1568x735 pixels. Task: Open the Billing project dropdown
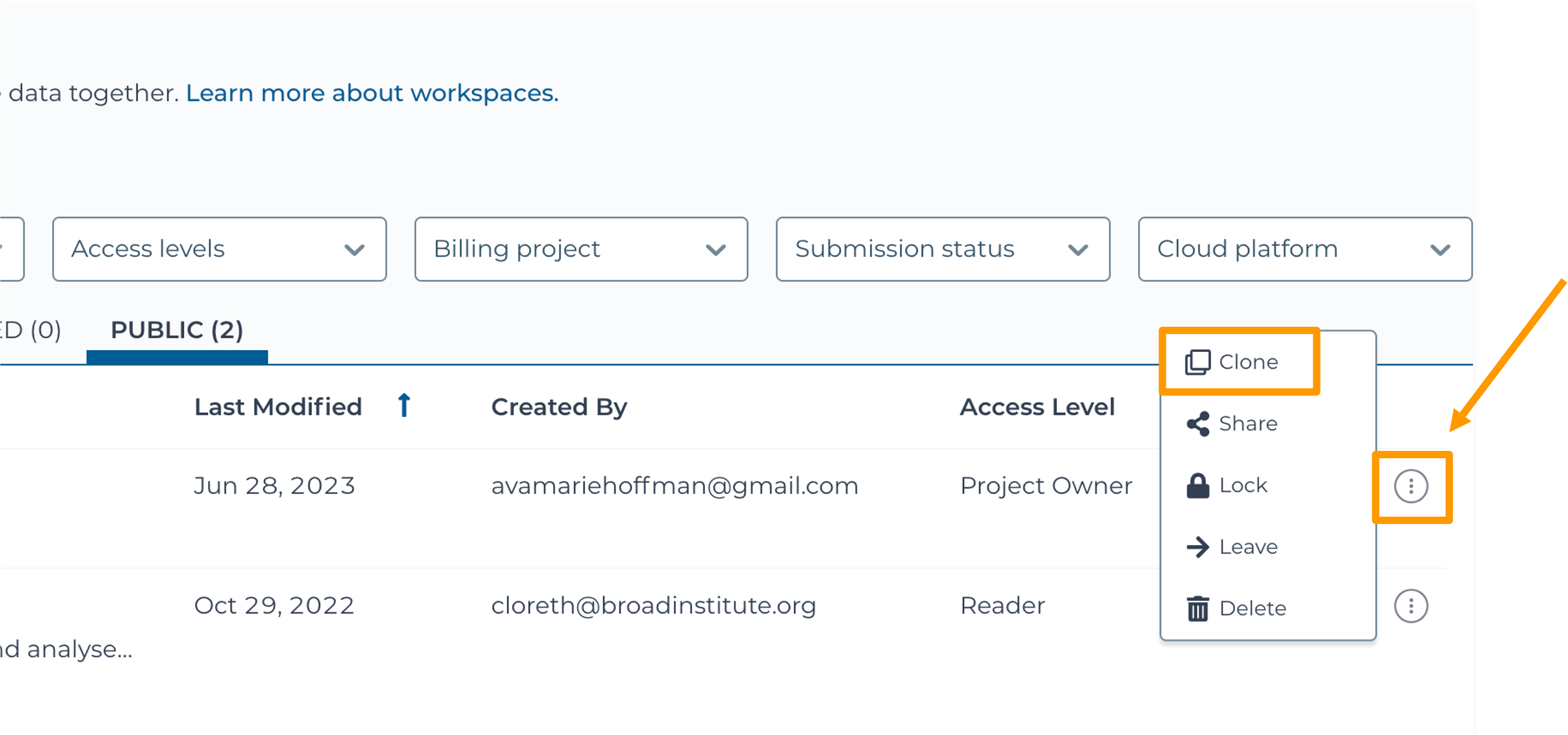581,249
